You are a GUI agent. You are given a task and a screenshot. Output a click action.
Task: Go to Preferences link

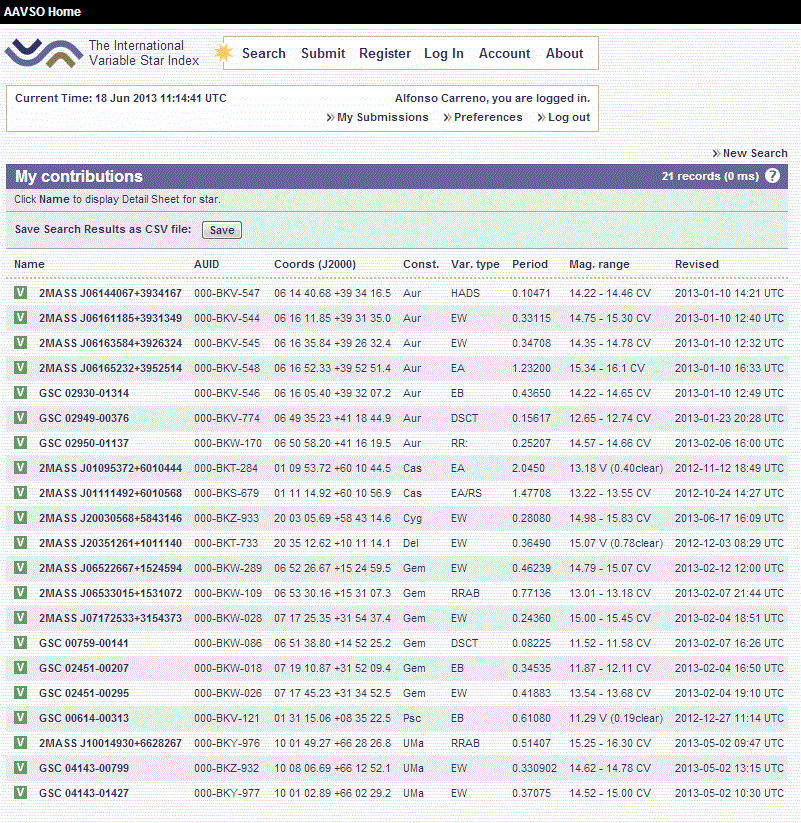[488, 117]
